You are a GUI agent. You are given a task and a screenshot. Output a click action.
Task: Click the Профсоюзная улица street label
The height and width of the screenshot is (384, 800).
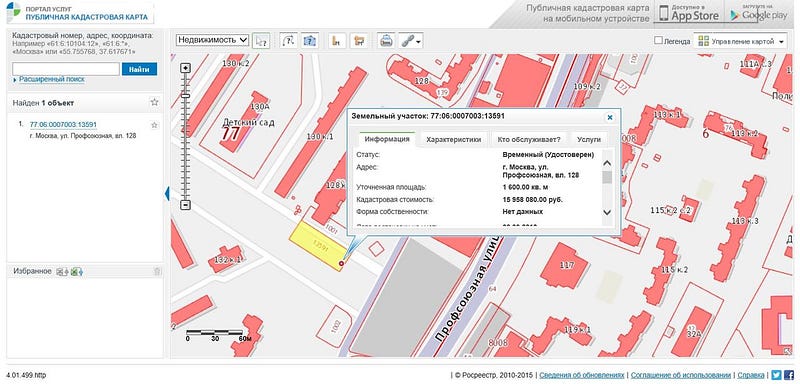point(467,288)
